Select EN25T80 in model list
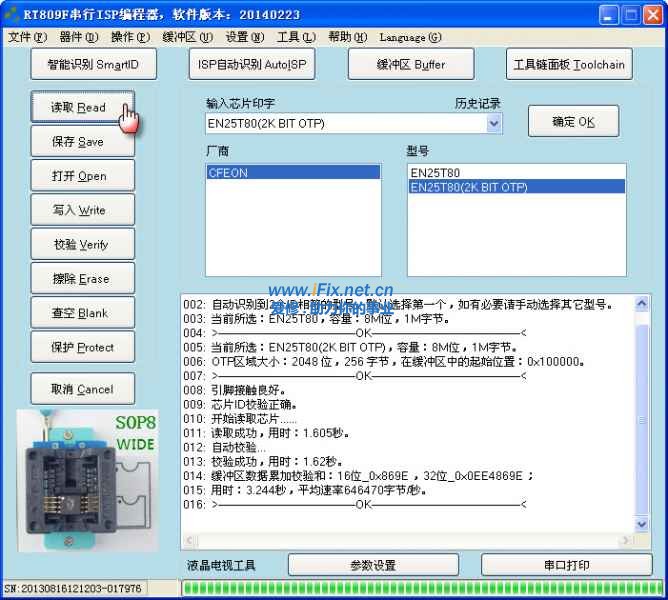This screenshot has height=600, width=668. click(435, 173)
